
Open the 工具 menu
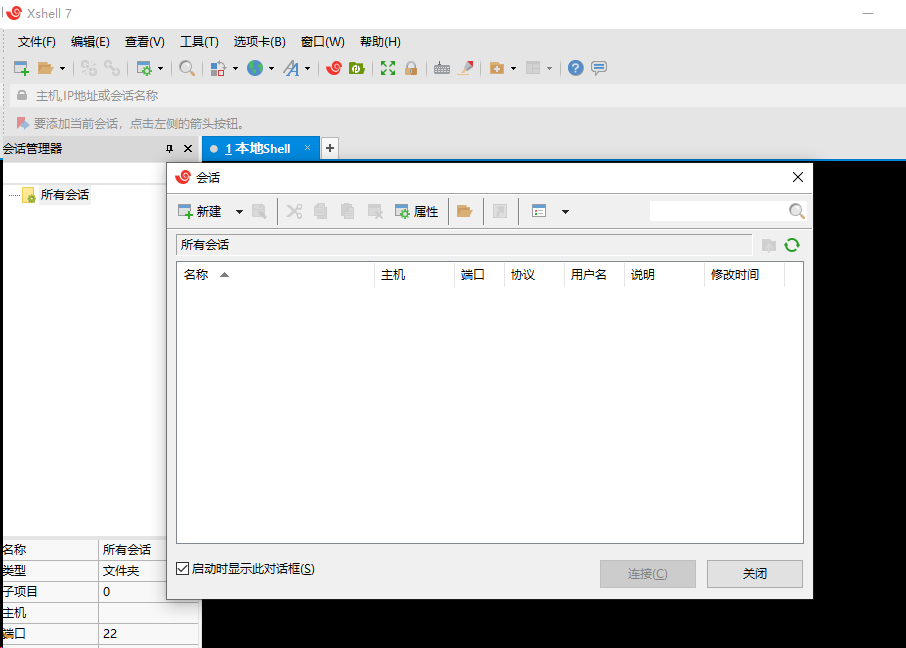pyautogui.click(x=199, y=42)
